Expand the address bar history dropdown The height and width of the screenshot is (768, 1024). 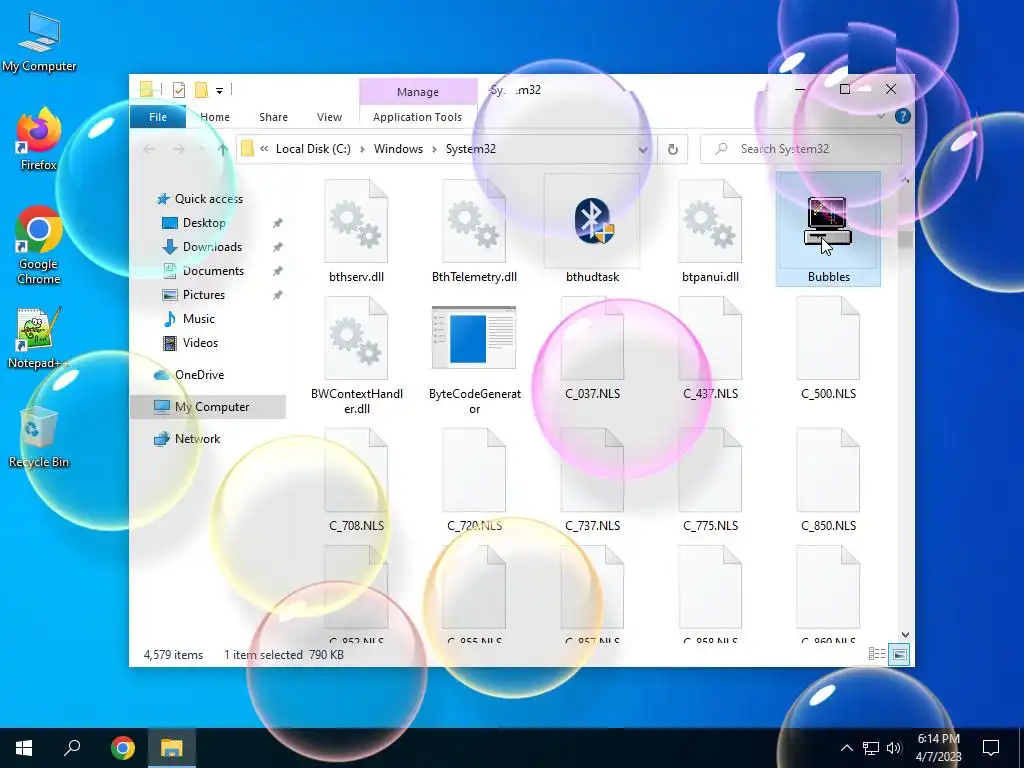[x=643, y=150]
